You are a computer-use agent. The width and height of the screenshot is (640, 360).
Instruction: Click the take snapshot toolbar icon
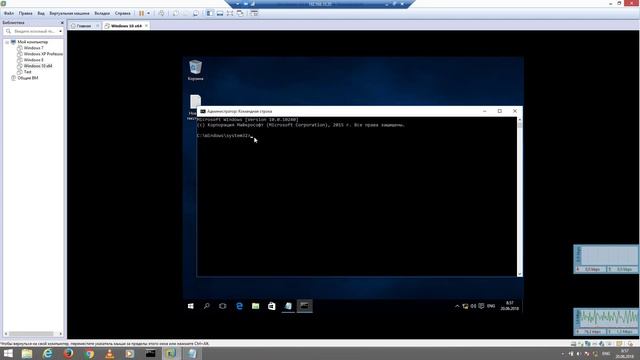point(176,13)
